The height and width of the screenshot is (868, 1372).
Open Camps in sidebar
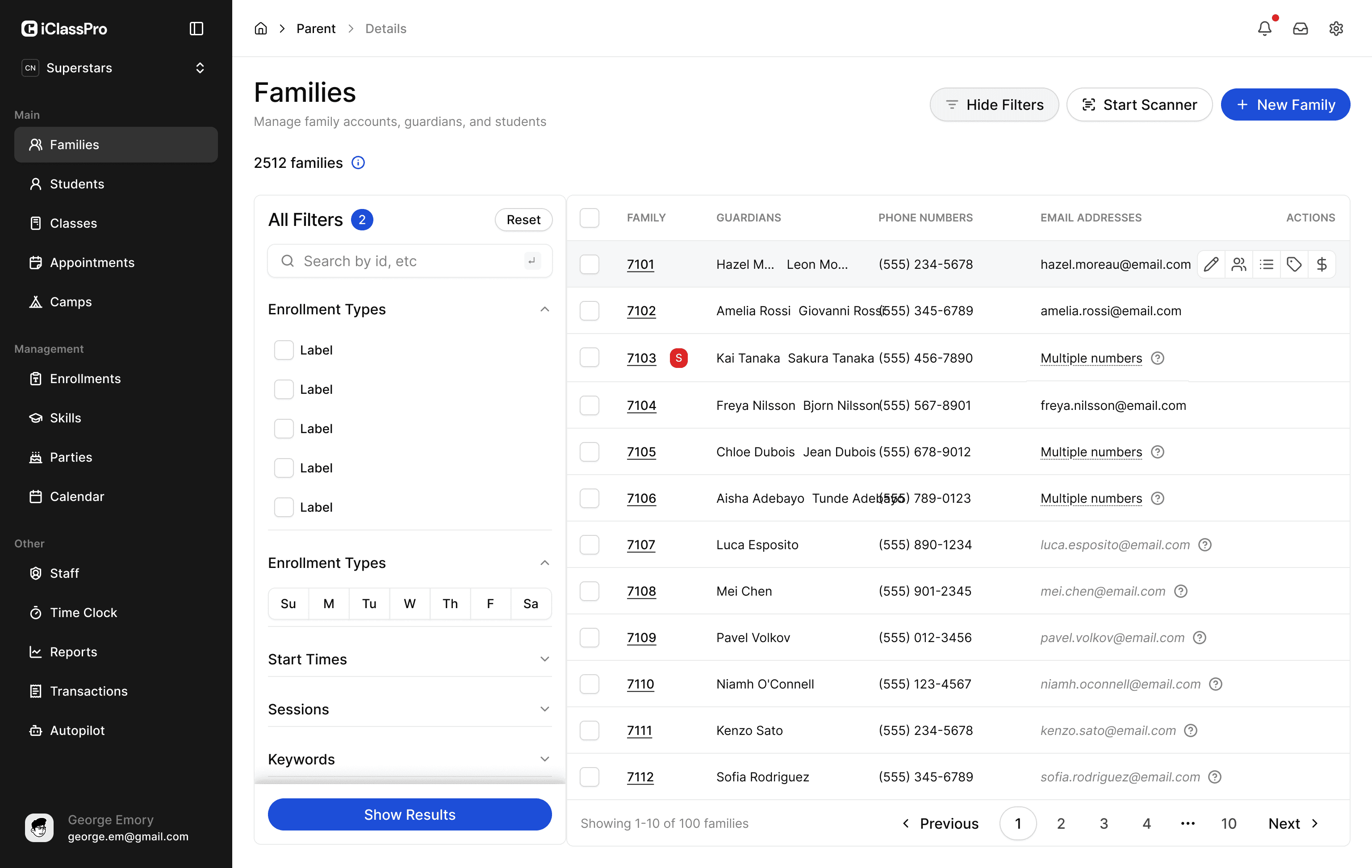(116, 302)
